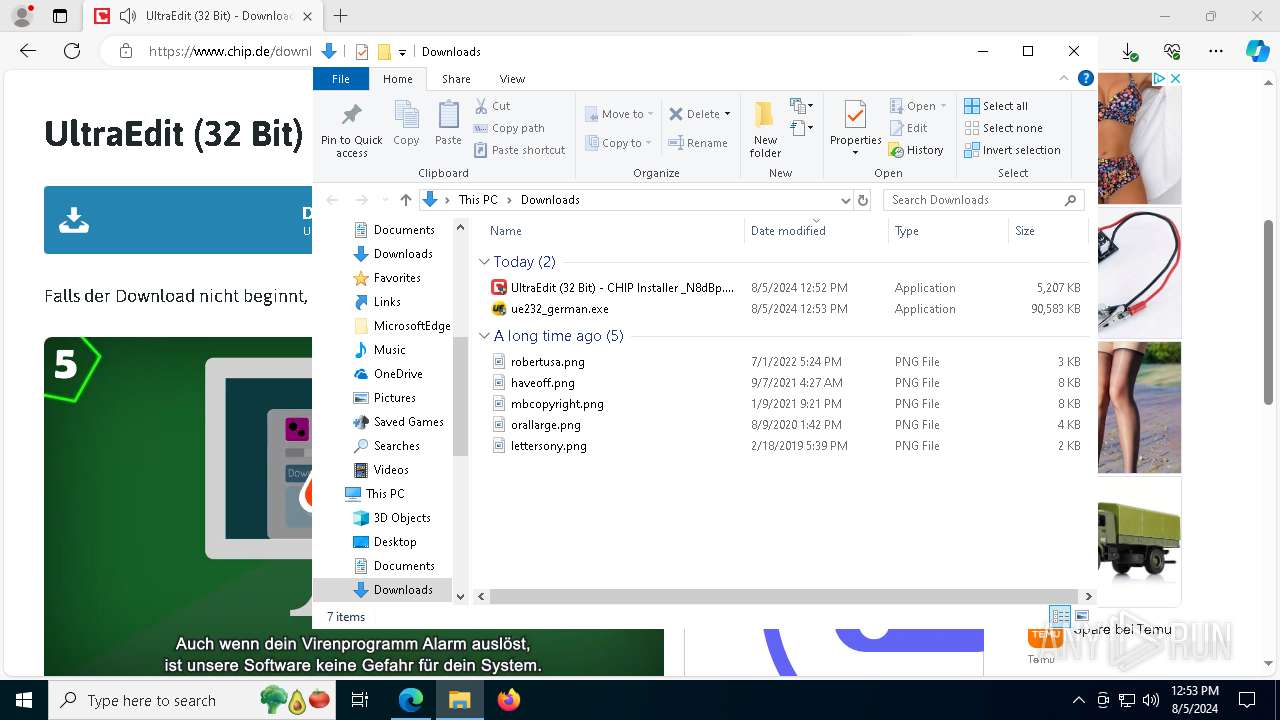
Task: Click Paste shortcut in ribbon
Action: click(x=519, y=150)
